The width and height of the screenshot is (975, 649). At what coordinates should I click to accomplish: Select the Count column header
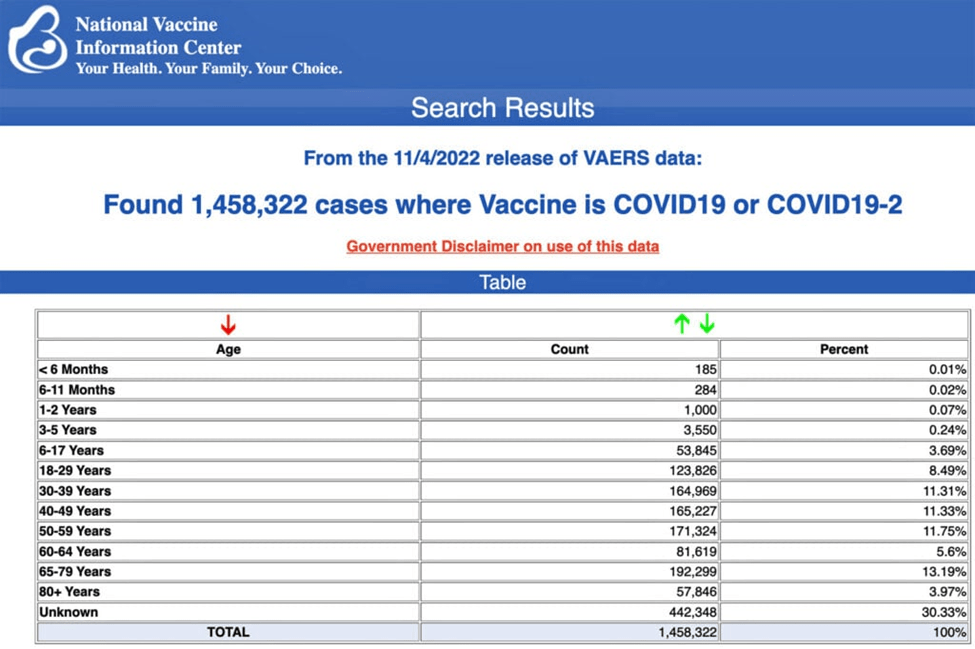[569, 350]
